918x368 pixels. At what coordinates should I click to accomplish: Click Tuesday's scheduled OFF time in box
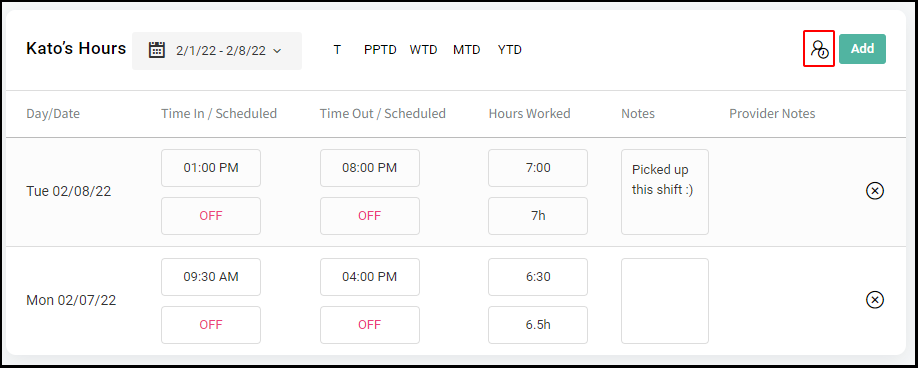211,216
